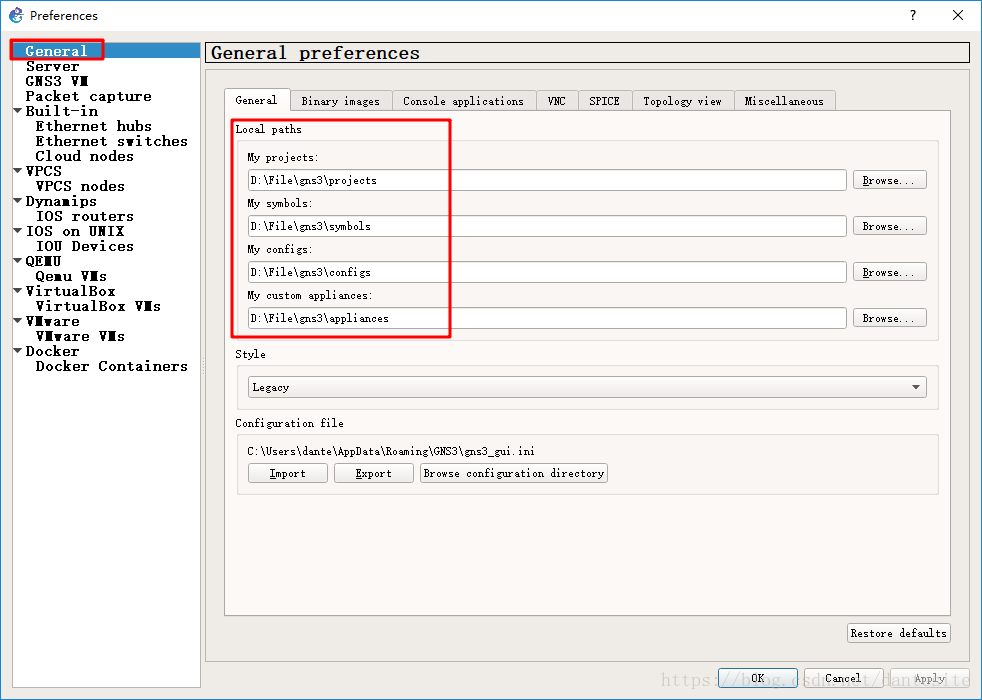Image resolution: width=982 pixels, height=700 pixels.
Task: Open VMware VMs settings
Action: 80,337
